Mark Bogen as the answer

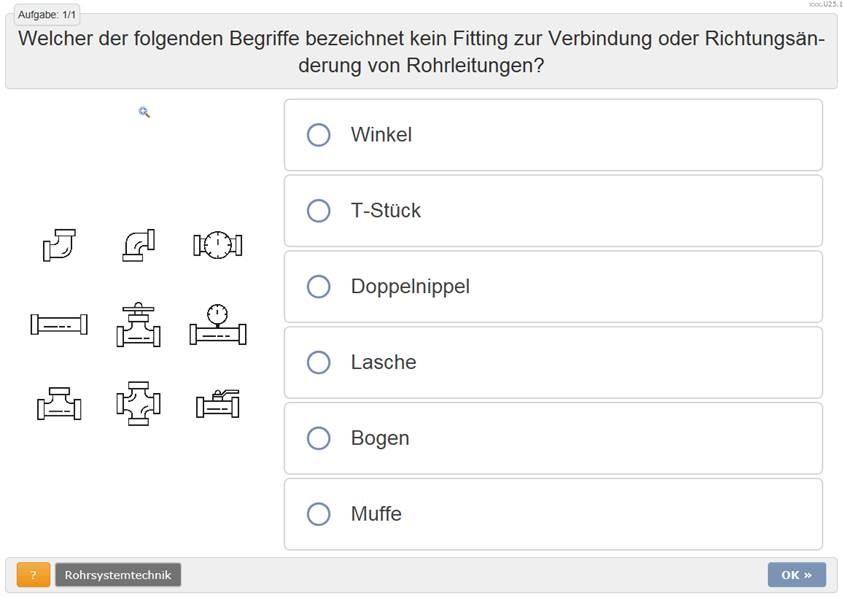[319, 439]
